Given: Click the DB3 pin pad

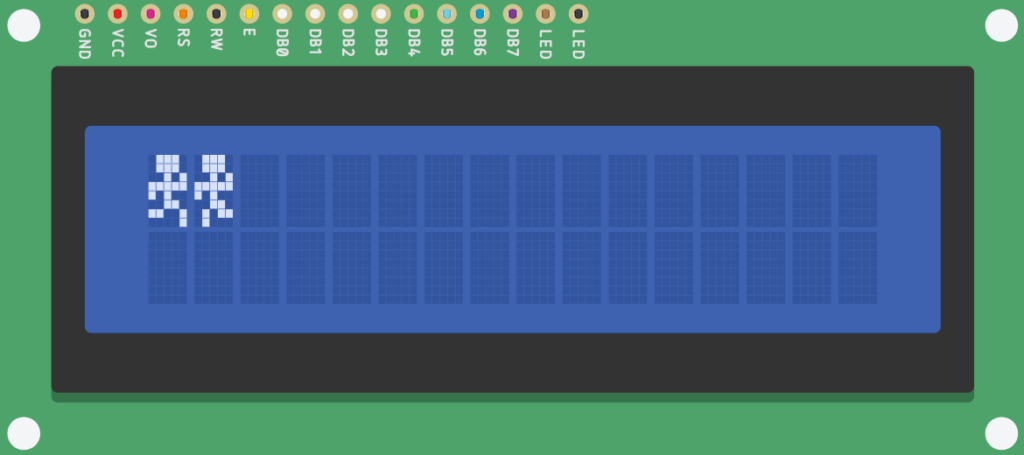Looking at the screenshot, I should point(381,14).
